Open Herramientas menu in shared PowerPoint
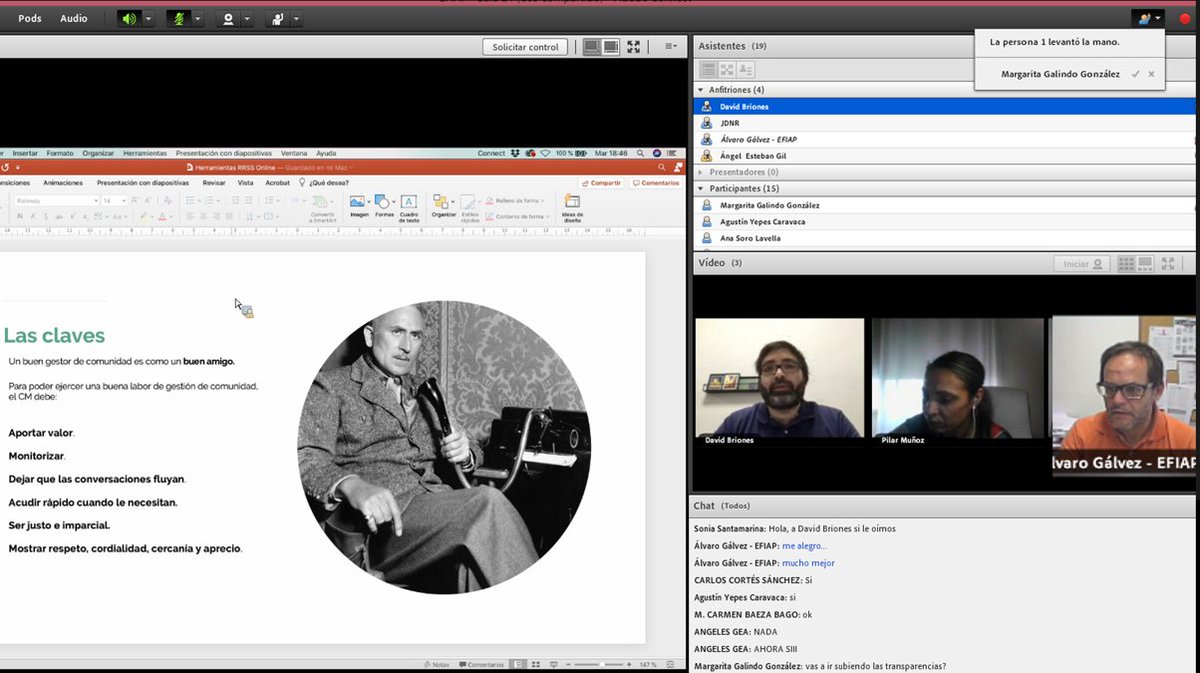The image size is (1200, 673). [x=145, y=153]
